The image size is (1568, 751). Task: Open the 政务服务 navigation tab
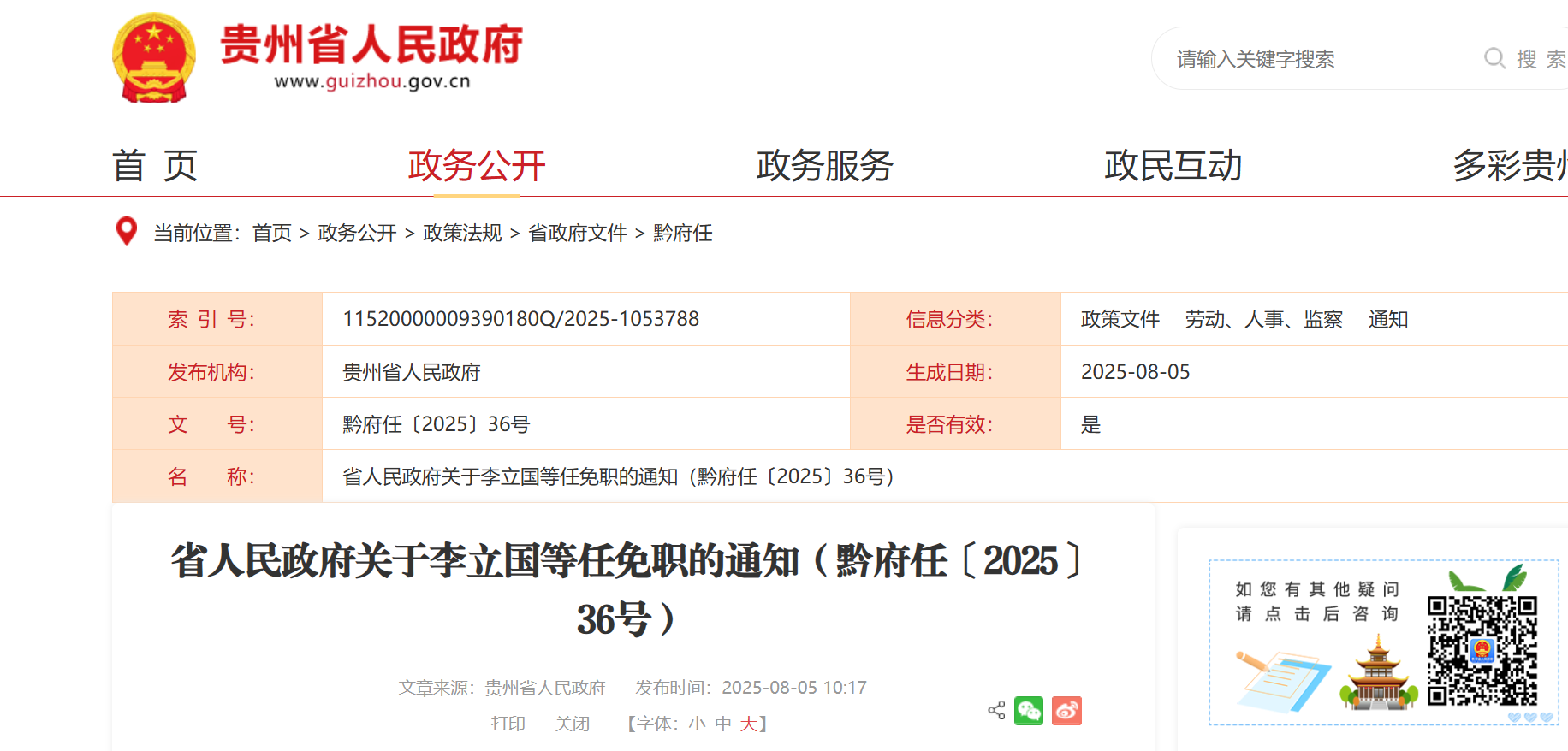coord(824,166)
